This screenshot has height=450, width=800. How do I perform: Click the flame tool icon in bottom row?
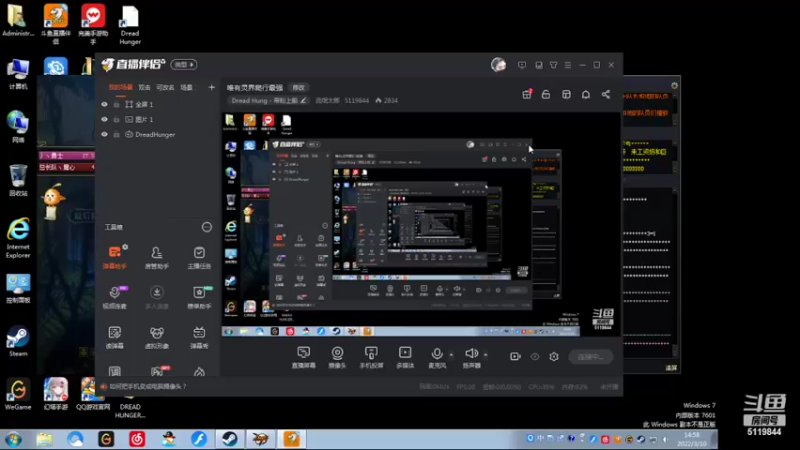pos(199,371)
